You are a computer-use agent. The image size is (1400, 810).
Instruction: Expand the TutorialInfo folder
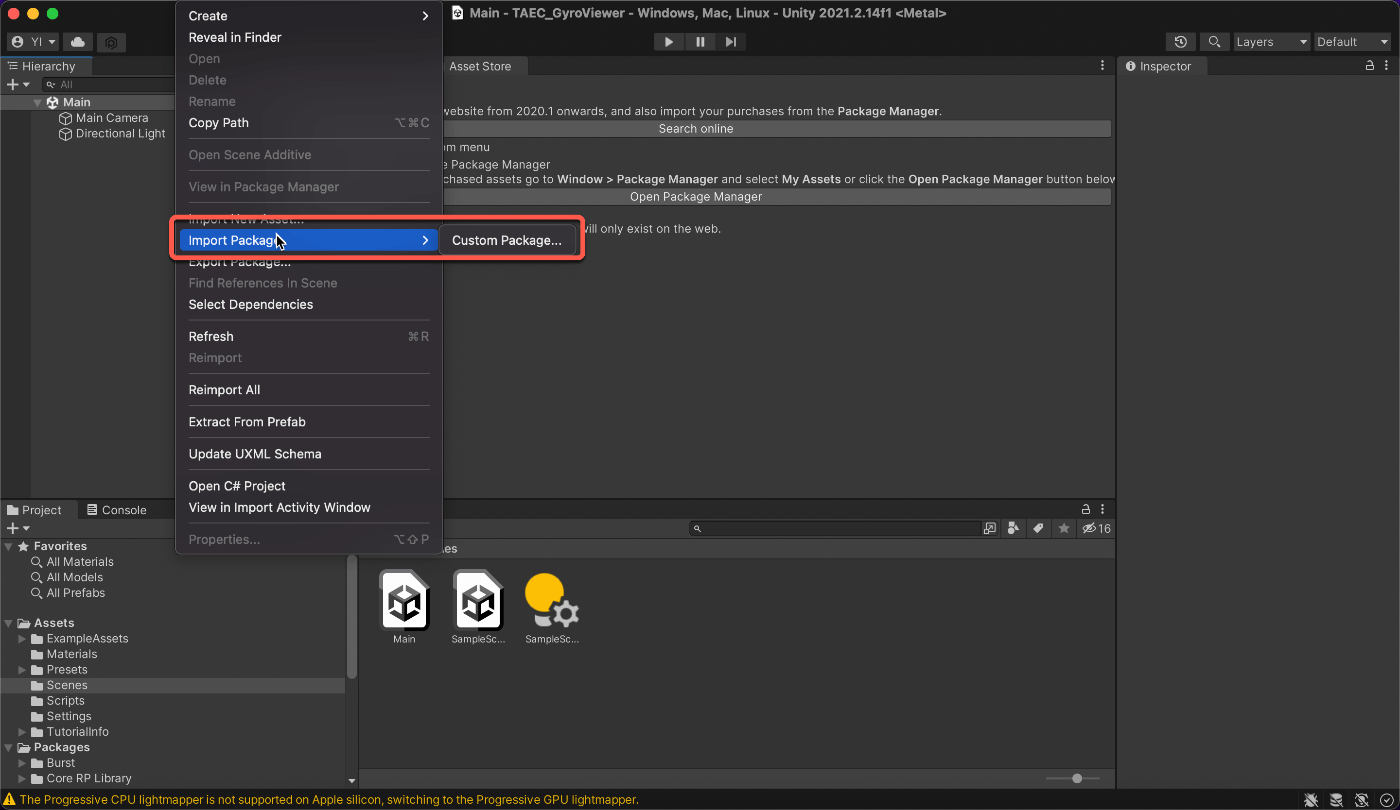click(23, 732)
